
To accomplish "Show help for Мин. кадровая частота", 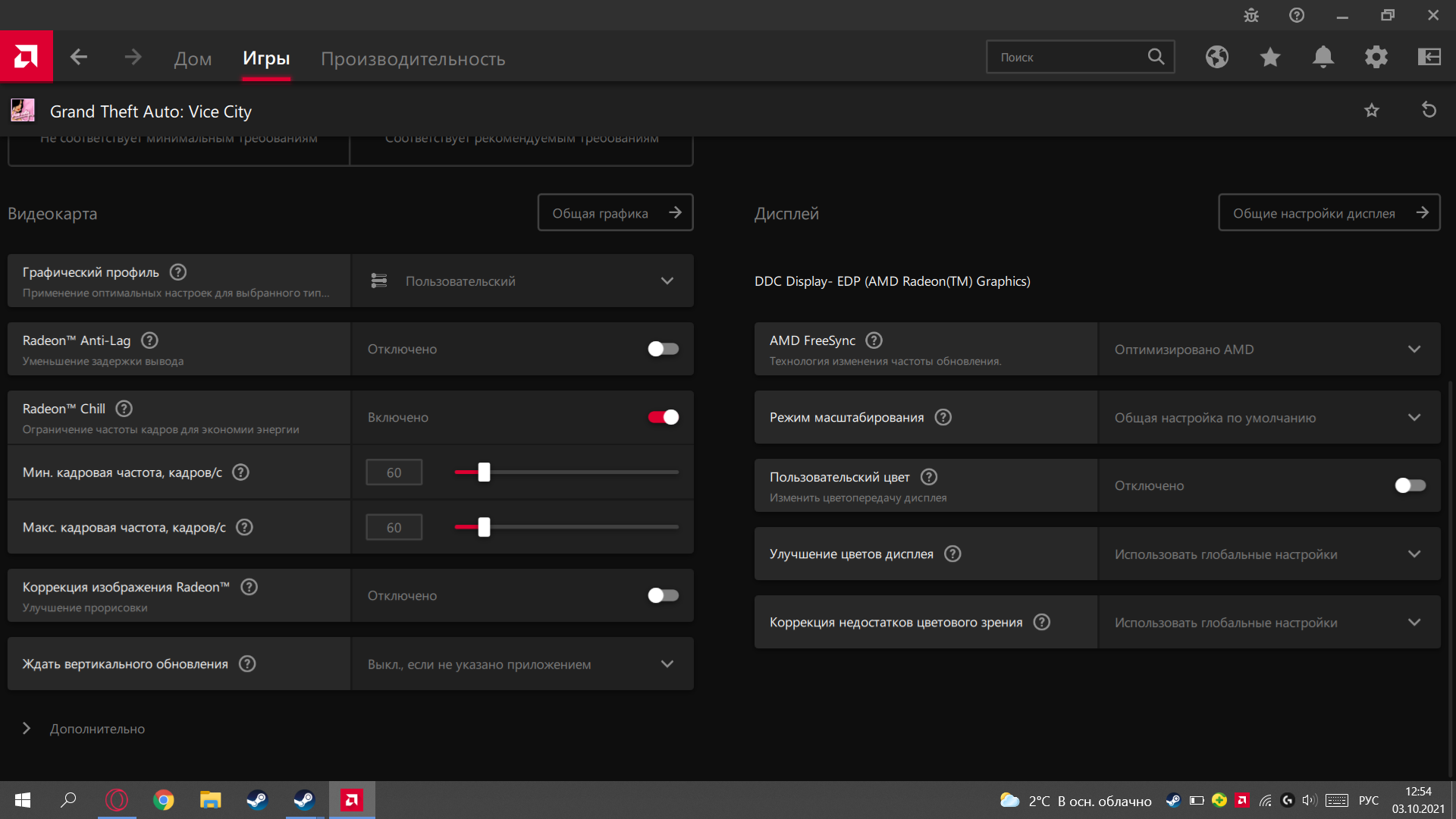I will 240,472.
